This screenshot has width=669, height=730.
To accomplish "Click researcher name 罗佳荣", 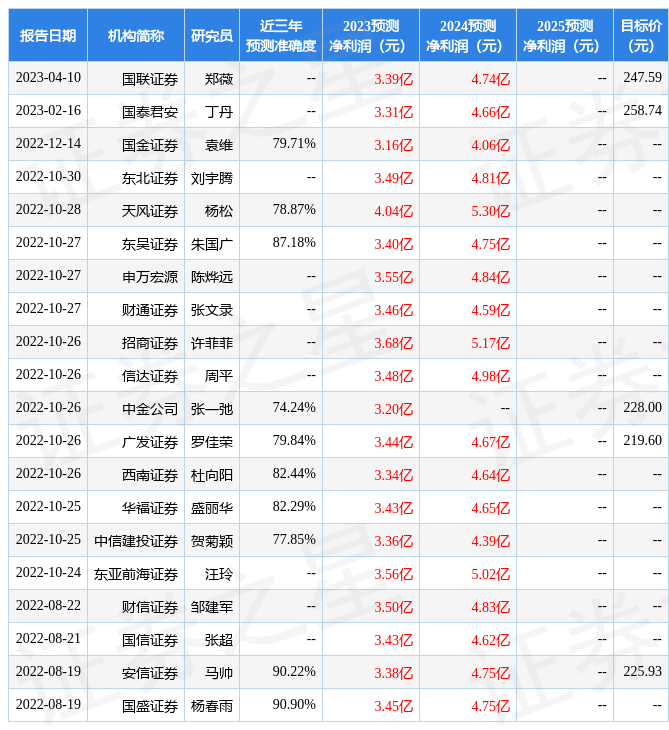I will (212, 442).
